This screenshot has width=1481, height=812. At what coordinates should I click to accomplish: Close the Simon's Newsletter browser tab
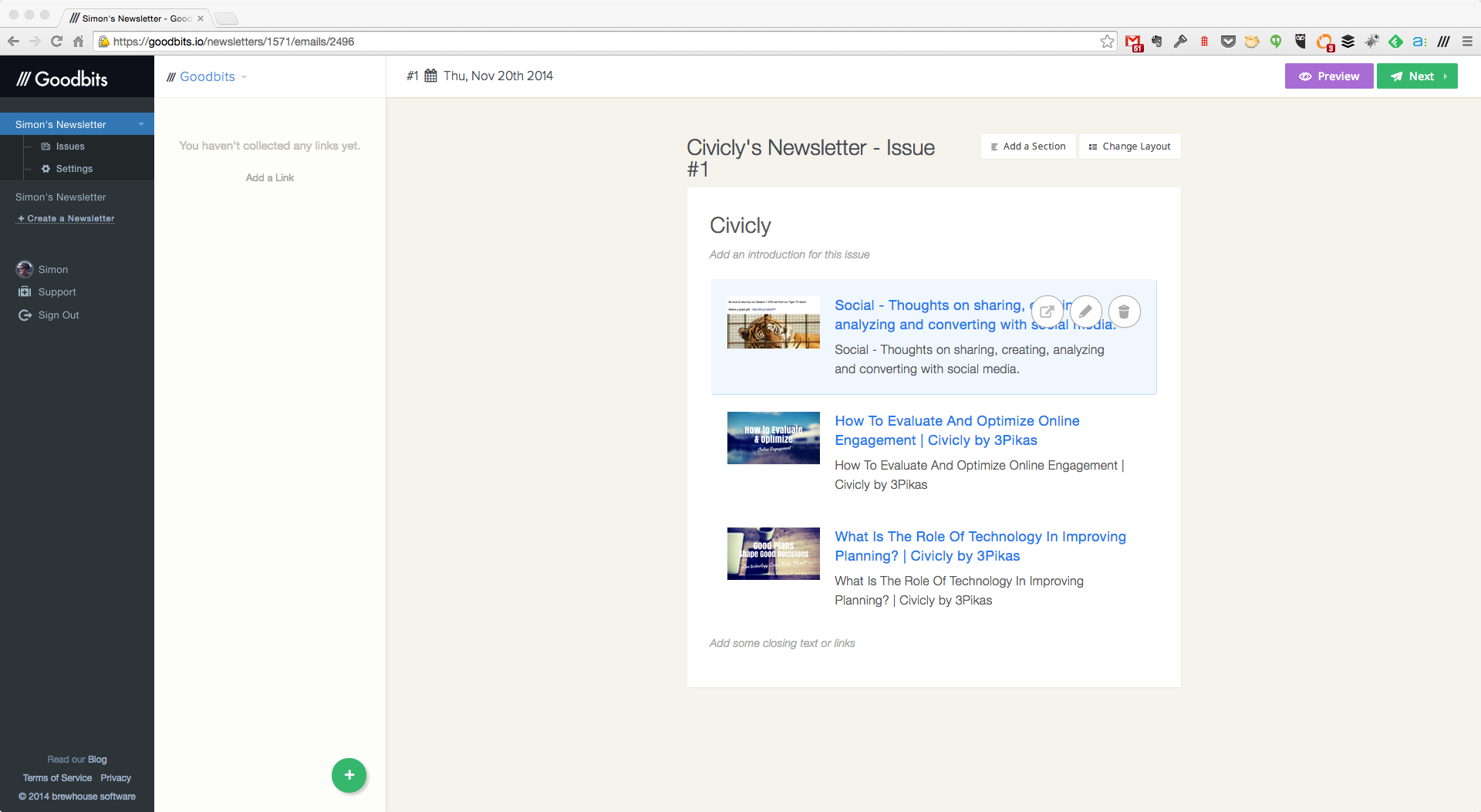pyautogui.click(x=201, y=19)
